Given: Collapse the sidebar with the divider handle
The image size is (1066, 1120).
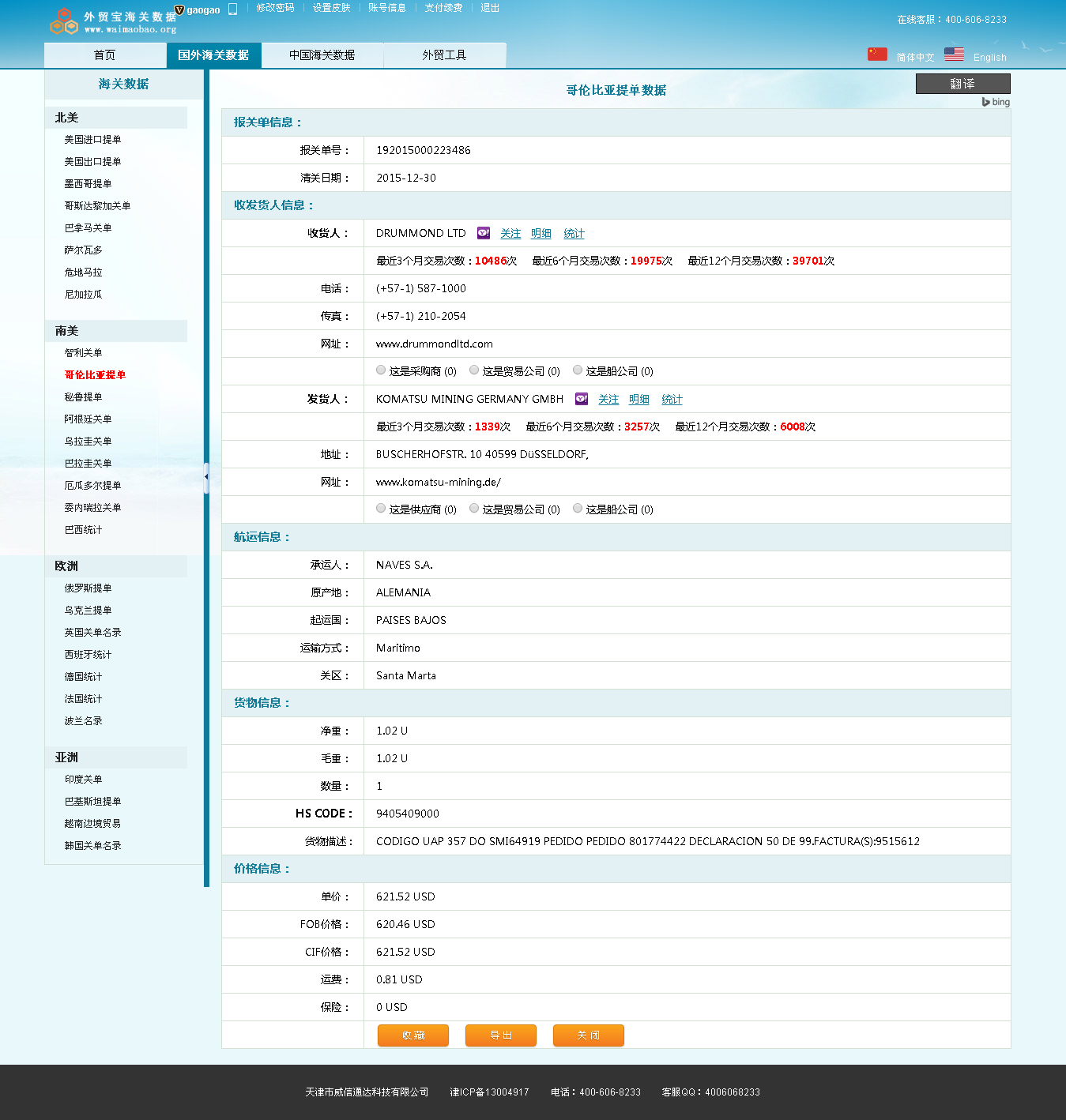Looking at the screenshot, I should coord(206,478).
